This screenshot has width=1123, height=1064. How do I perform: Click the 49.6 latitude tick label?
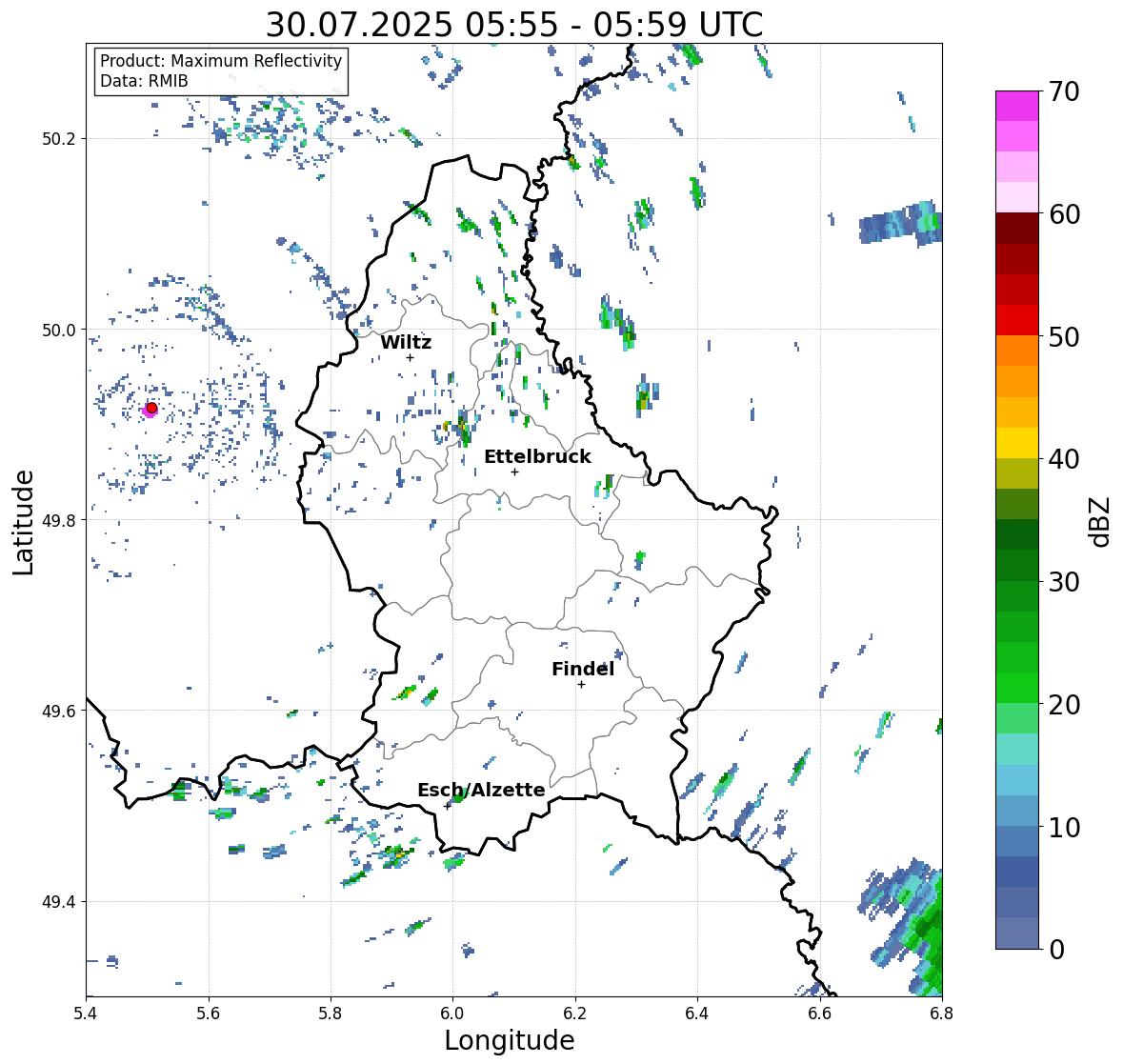tap(59, 711)
